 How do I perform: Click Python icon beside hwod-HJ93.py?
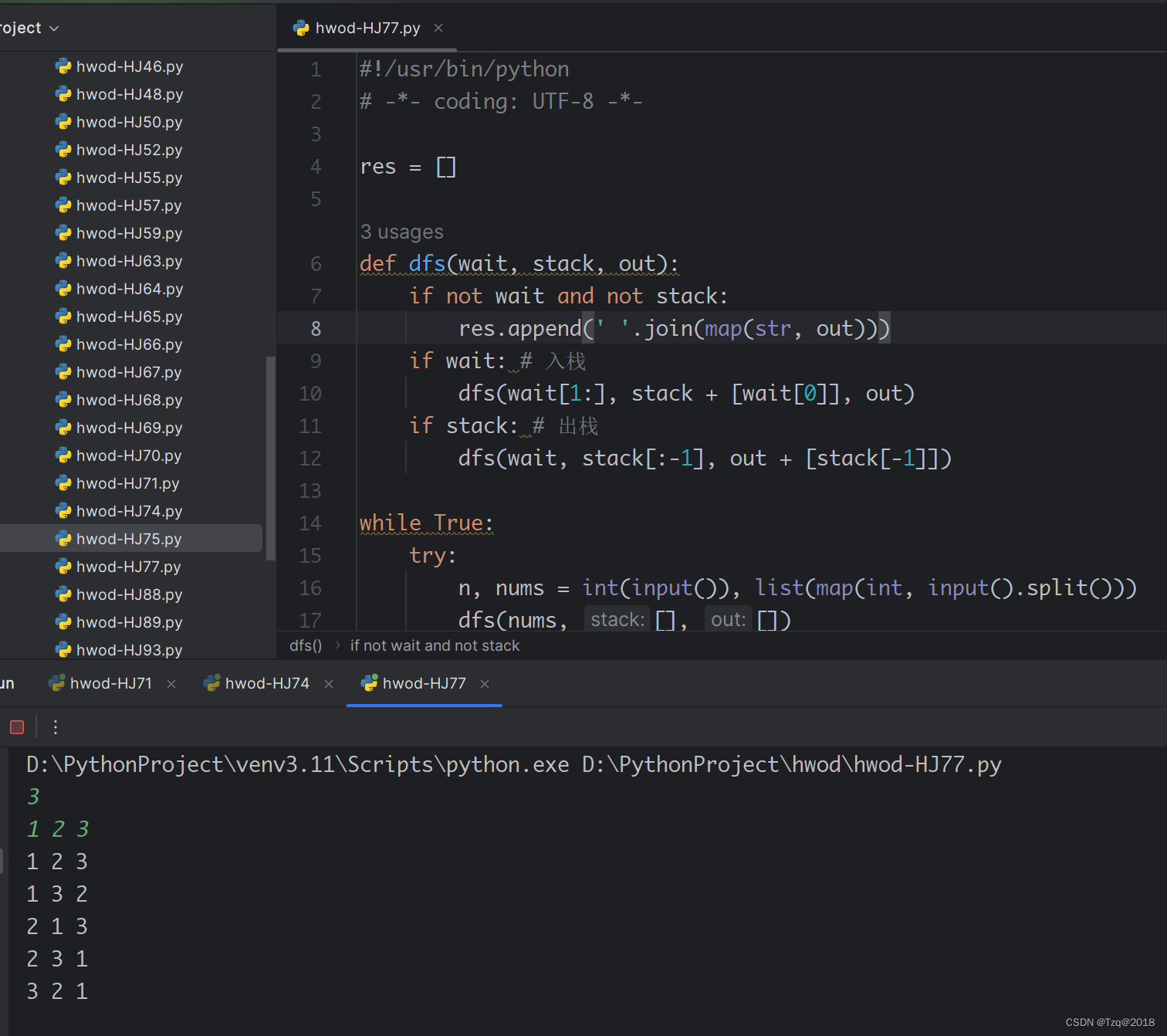(x=63, y=650)
